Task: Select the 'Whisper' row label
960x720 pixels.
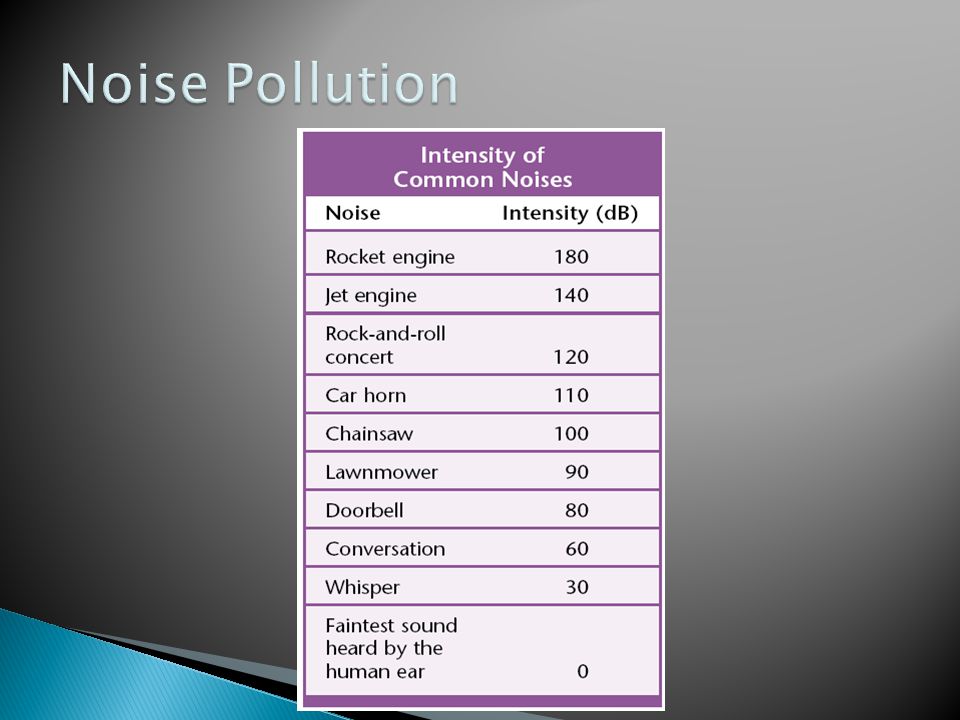Action: [362, 587]
